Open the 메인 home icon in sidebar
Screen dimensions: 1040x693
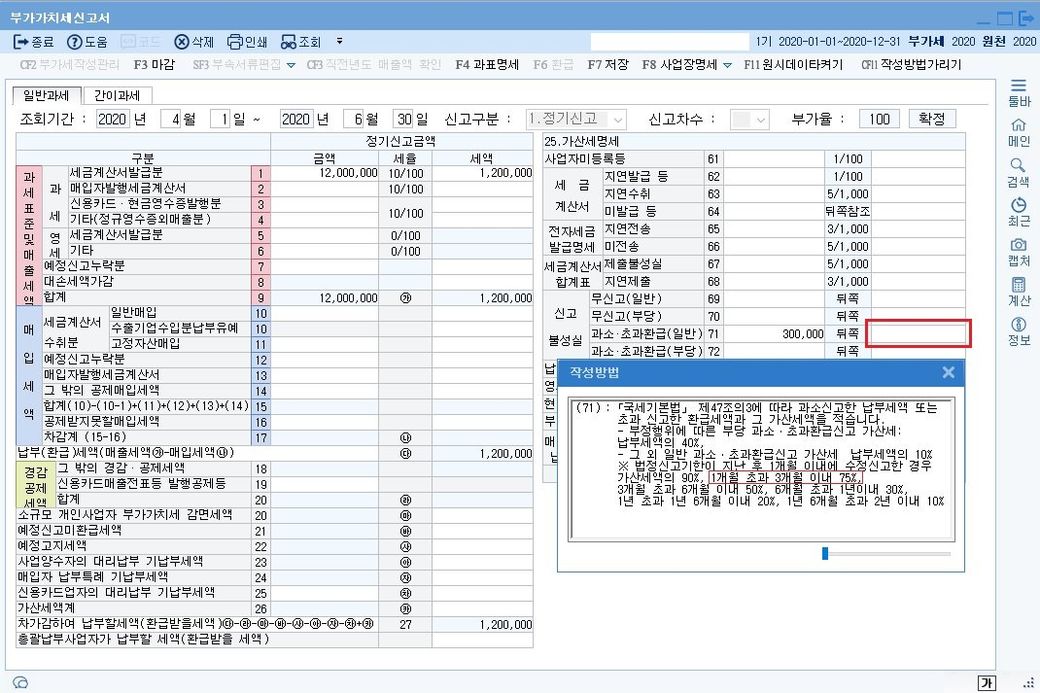[1018, 125]
